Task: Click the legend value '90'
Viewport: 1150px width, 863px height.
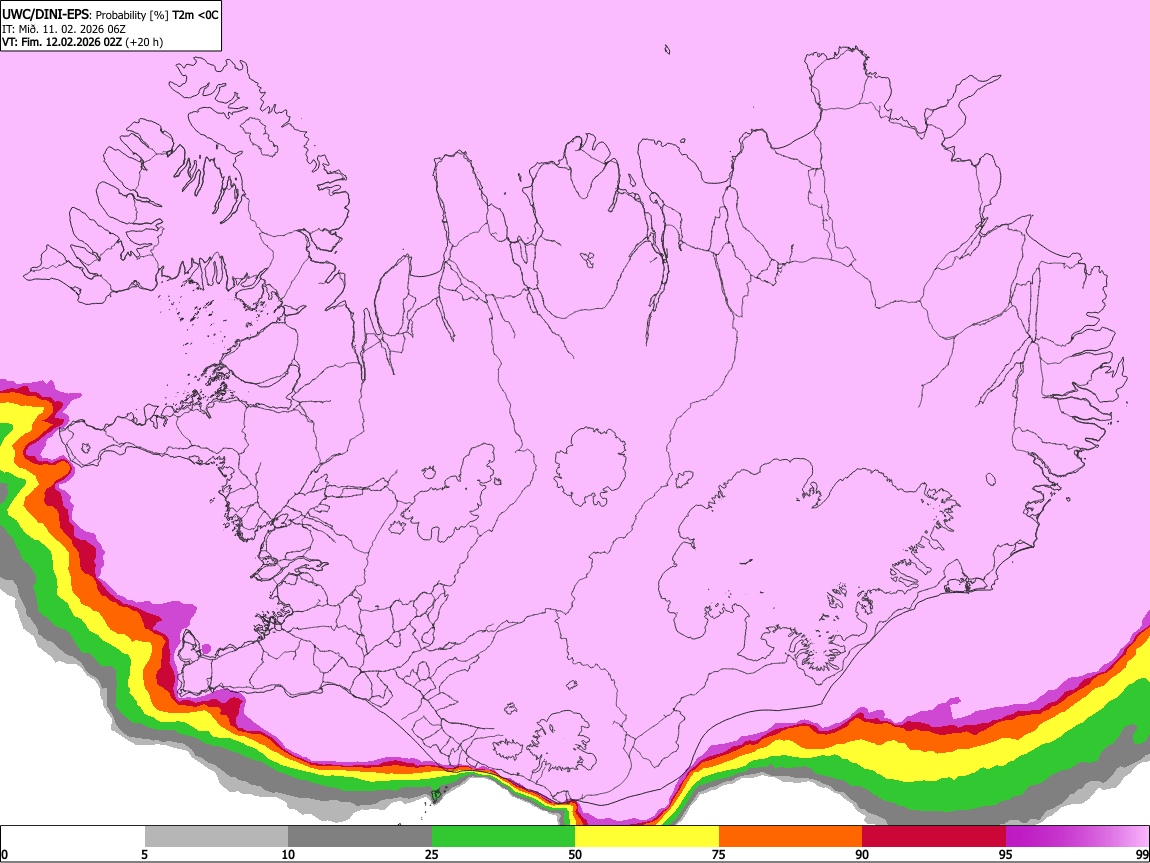Action: [x=862, y=854]
